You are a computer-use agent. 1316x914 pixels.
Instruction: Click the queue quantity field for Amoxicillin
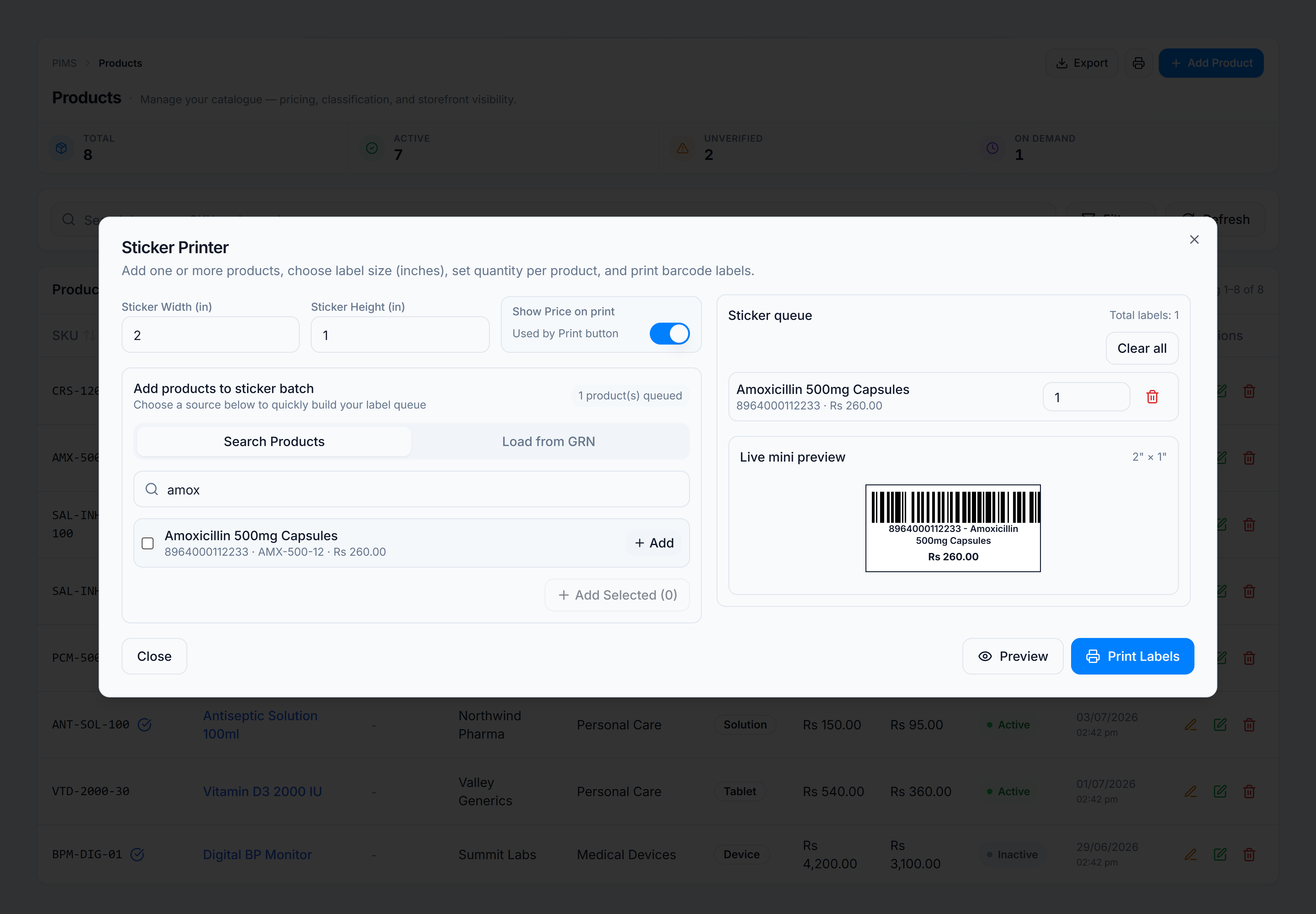click(x=1086, y=397)
